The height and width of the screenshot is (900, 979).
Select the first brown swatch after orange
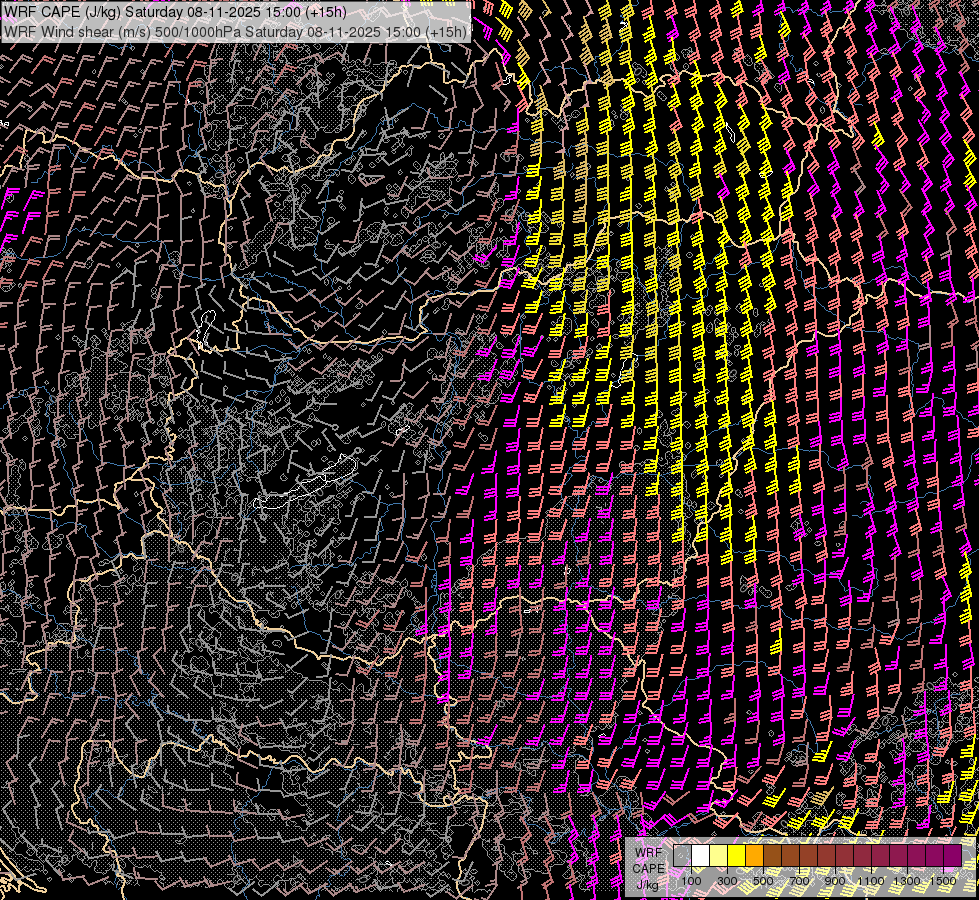click(x=773, y=855)
